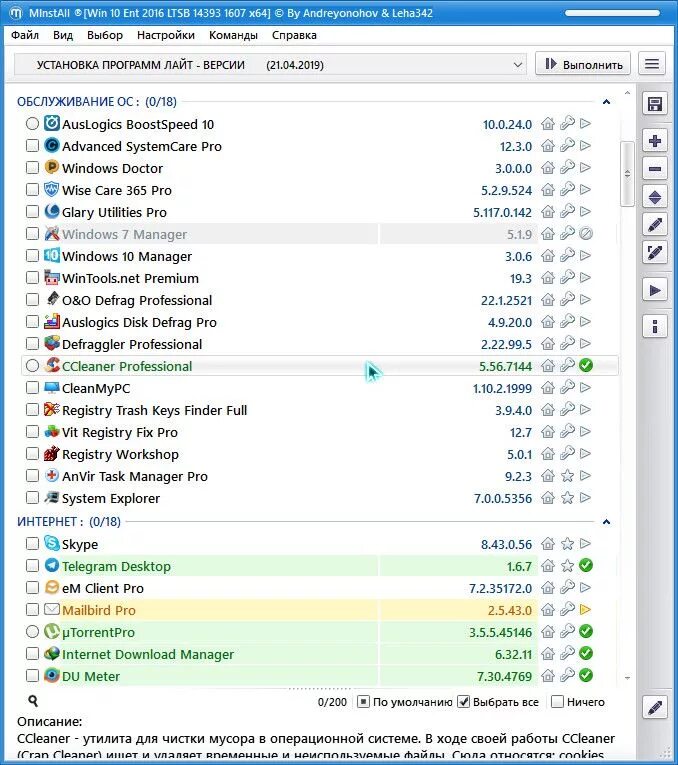Click star icon for AnVir Task Manager Pro
The height and width of the screenshot is (765, 678).
[567, 476]
